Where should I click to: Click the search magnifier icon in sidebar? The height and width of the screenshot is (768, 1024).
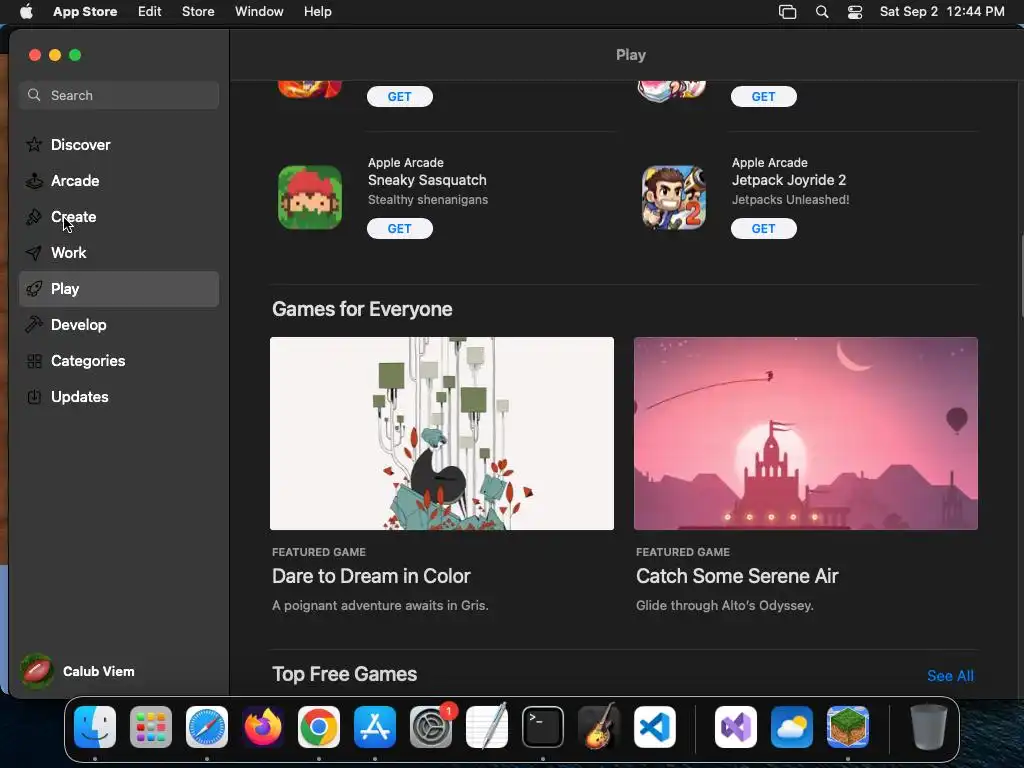(x=34, y=95)
